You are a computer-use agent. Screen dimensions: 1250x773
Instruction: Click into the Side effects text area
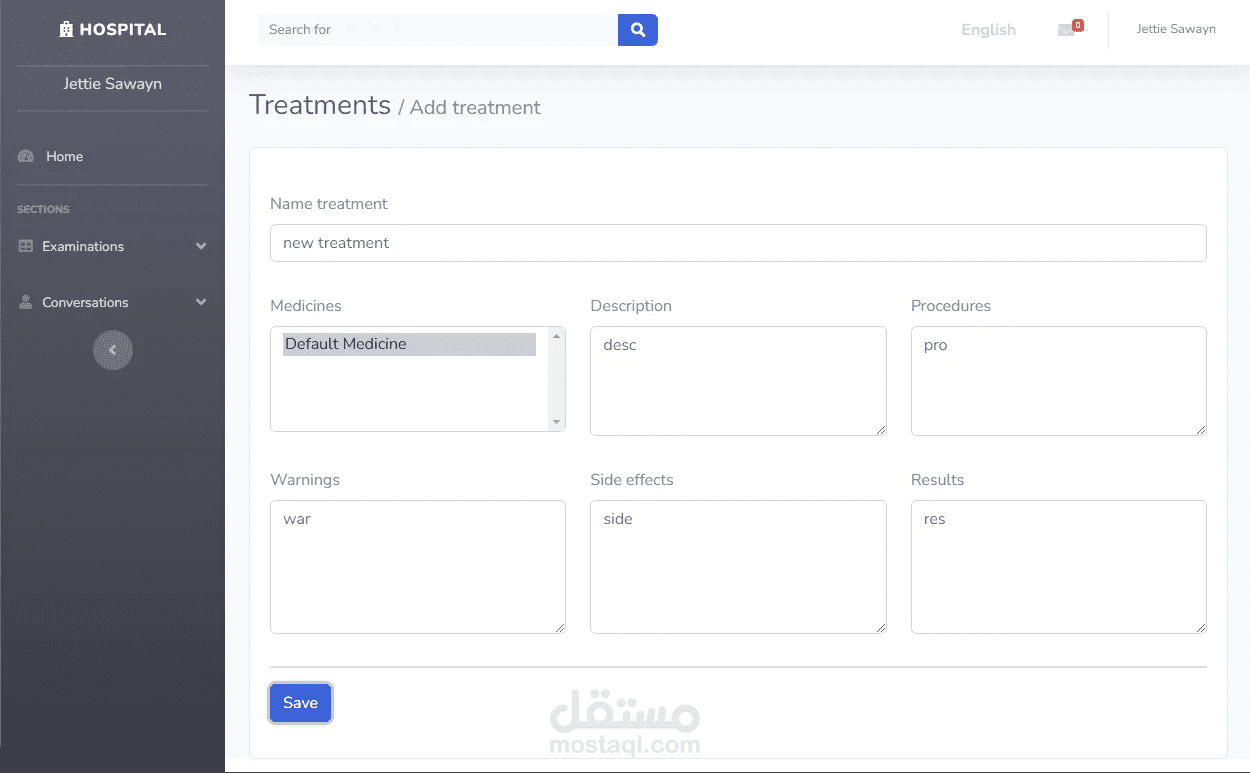coord(738,567)
